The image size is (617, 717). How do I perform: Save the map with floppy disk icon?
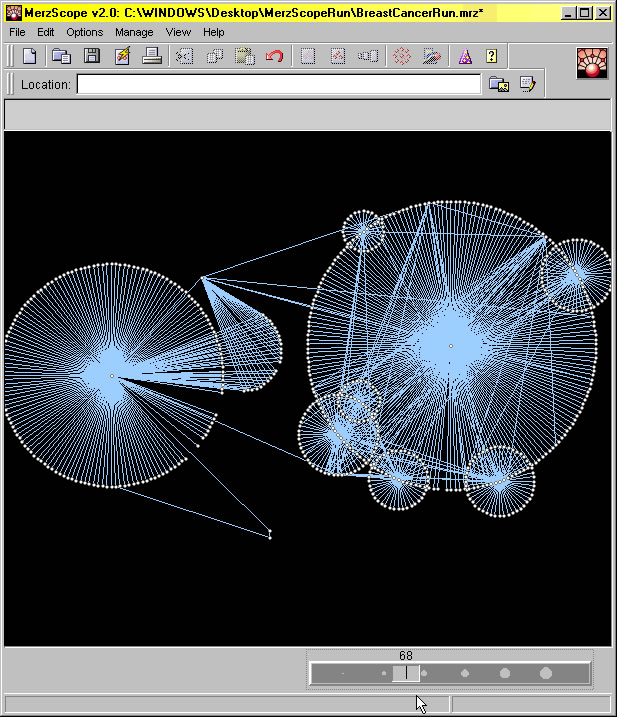tap(92, 56)
